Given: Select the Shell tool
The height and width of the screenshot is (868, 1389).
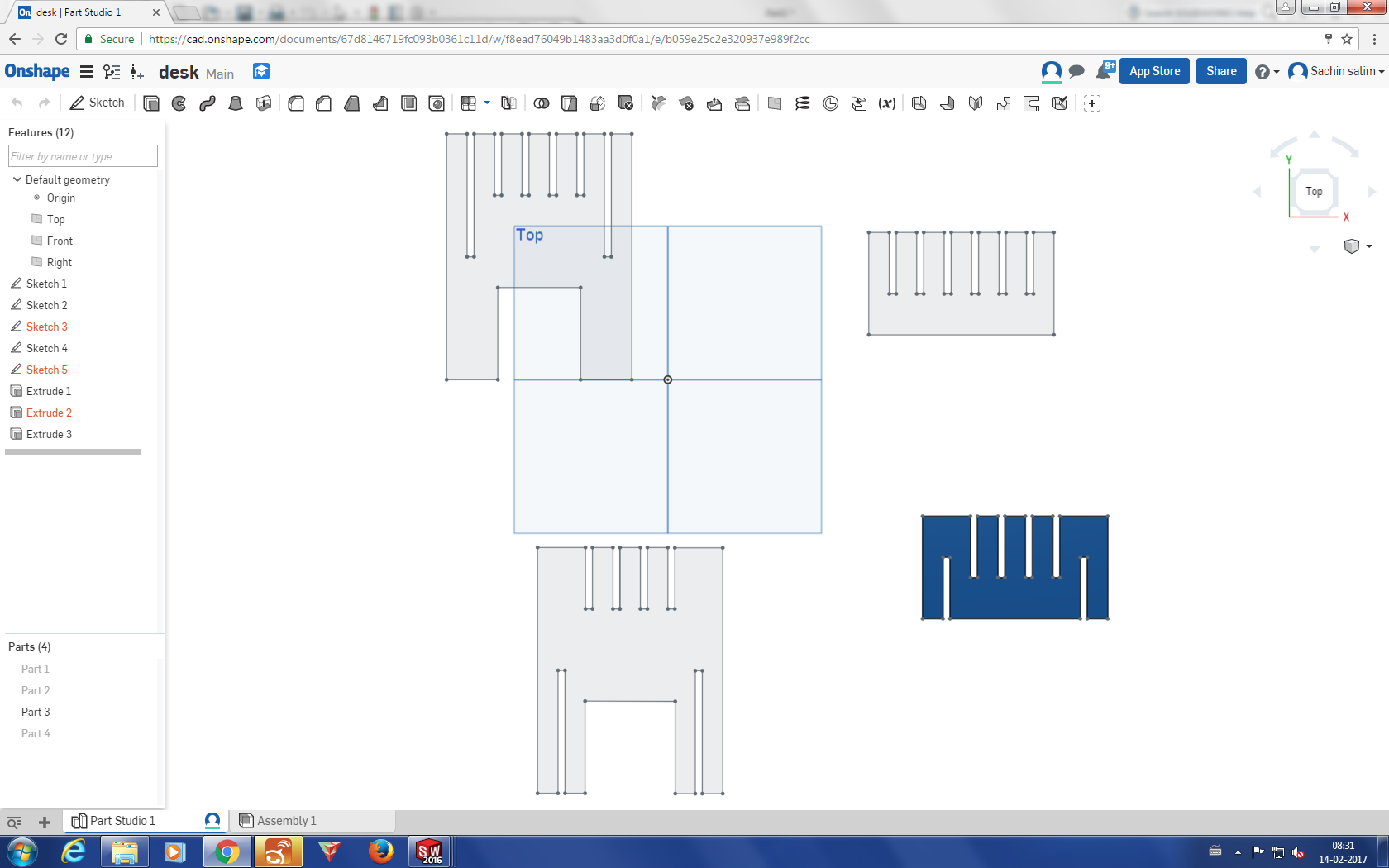Looking at the screenshot, I should 408,103.
